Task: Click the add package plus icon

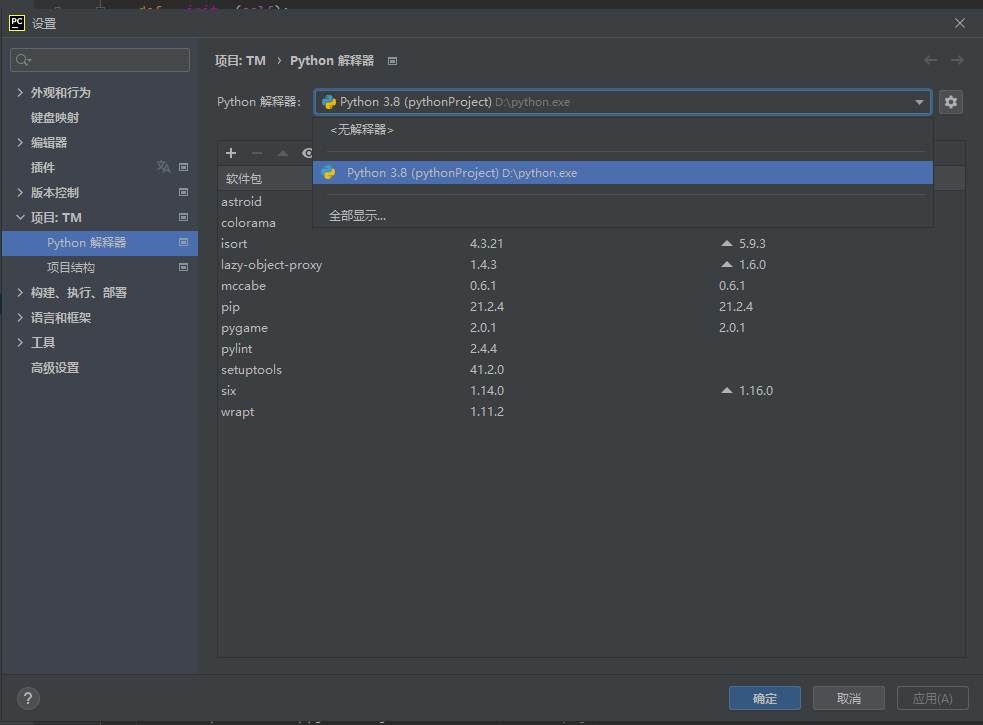Action: (231, 153)
